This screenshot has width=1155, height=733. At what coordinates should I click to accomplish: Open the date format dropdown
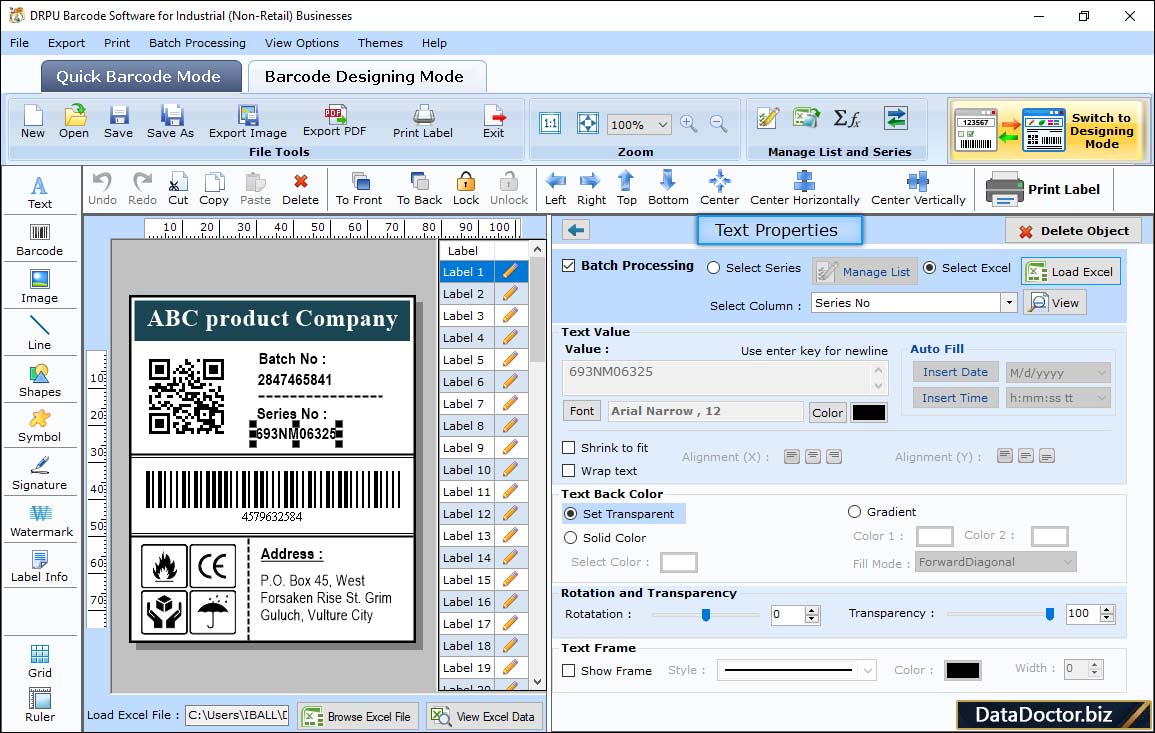coord(1101,373)
